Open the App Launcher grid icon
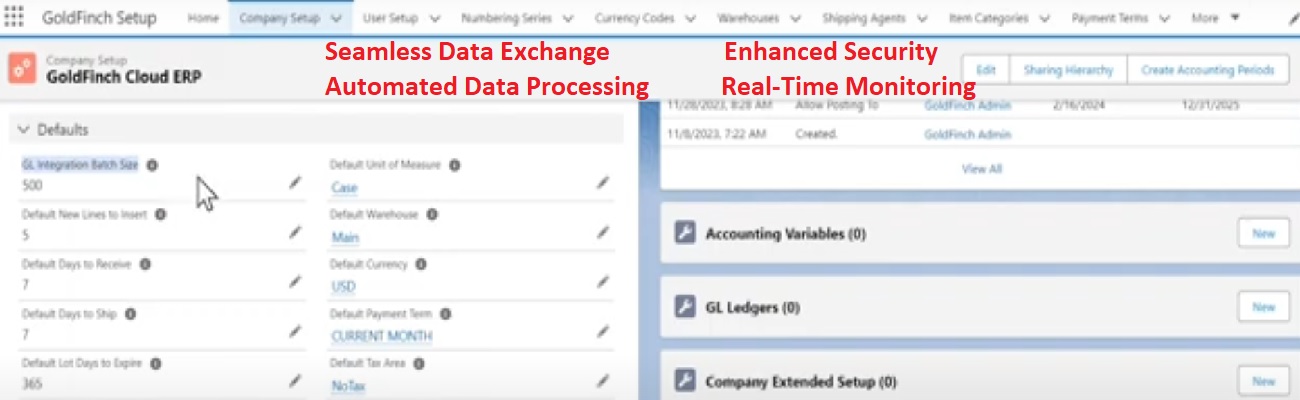 [x=14, y=18]
